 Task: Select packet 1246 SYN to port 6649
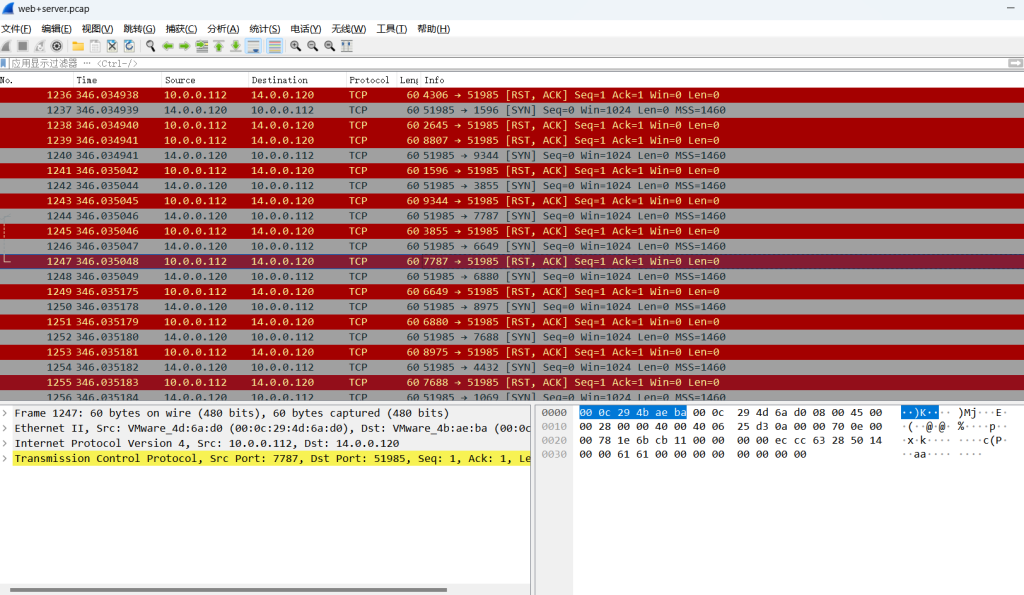512,246
